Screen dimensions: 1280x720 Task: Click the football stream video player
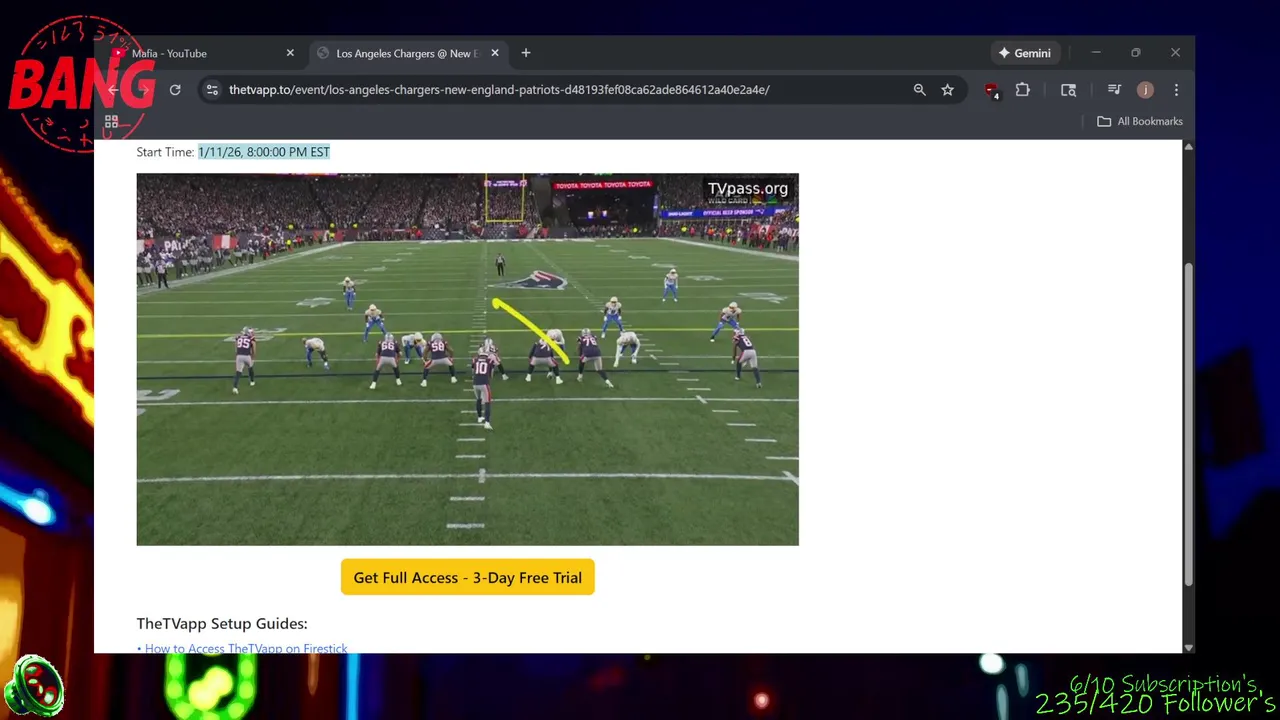467,359
